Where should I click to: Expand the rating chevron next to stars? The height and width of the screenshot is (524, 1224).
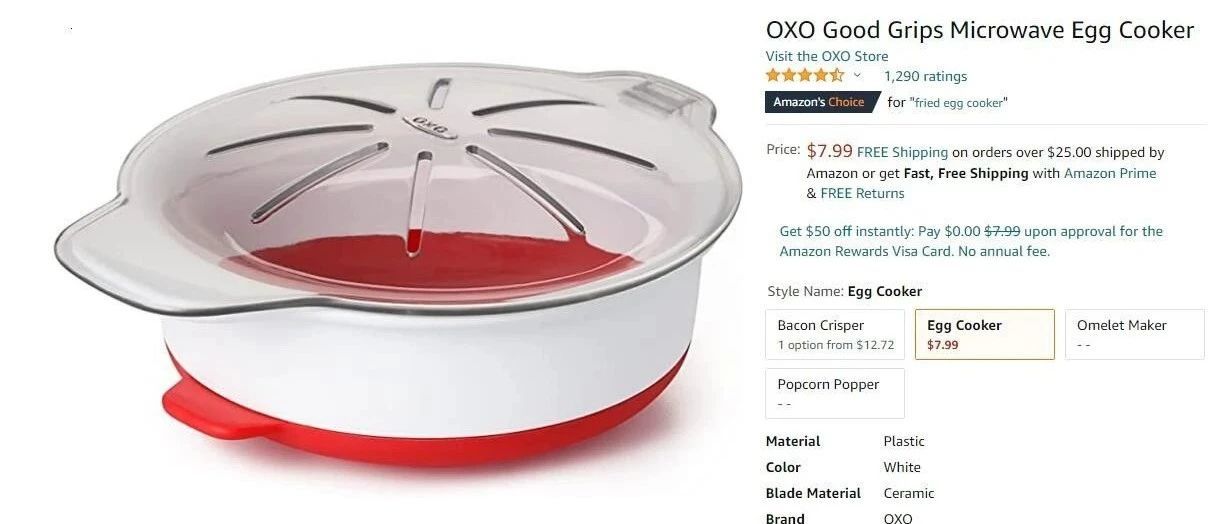tap(857, 76)
